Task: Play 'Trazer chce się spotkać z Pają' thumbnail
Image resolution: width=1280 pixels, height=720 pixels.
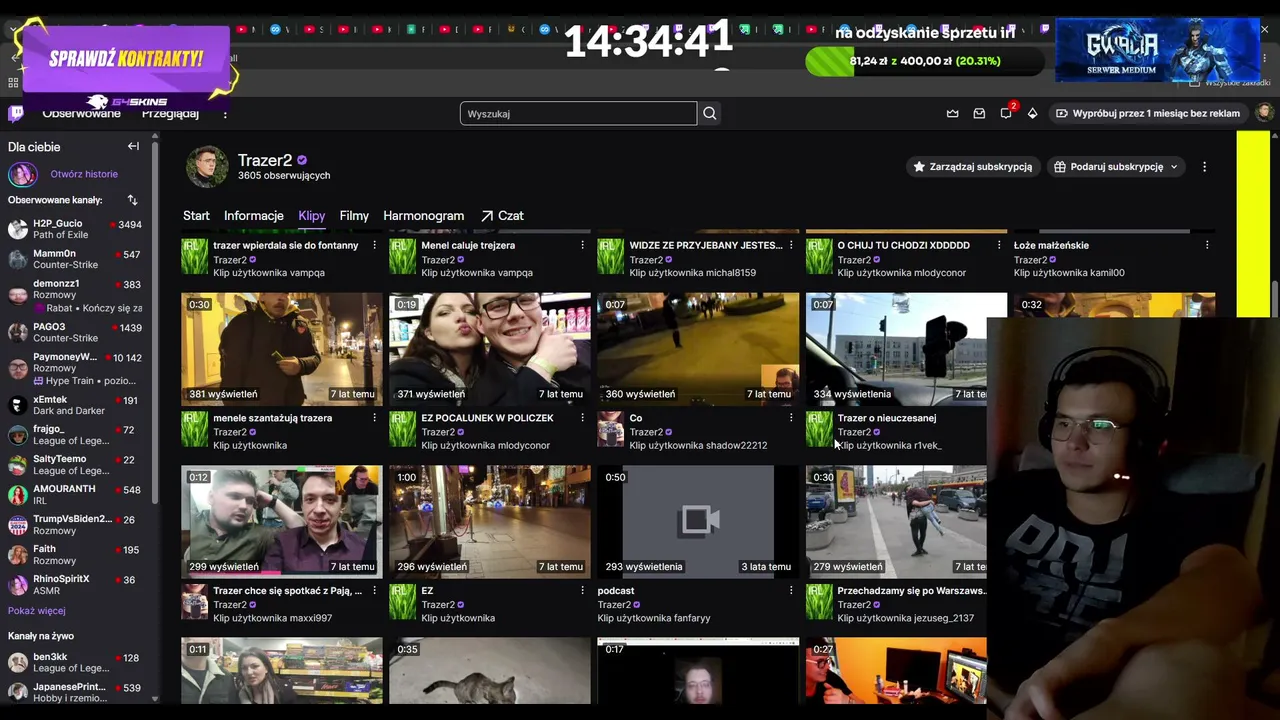Action: (282, 522)
